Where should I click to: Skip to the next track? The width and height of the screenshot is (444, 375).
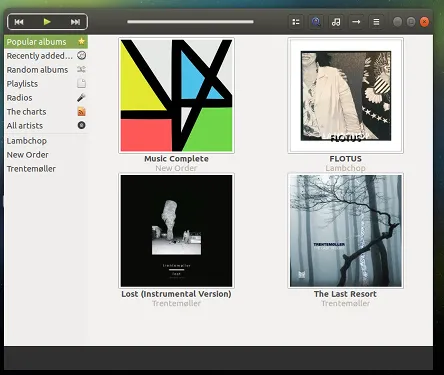point(75,22)
